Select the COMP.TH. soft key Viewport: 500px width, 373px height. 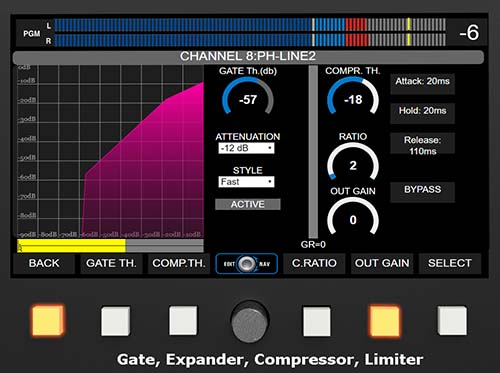[179, 263]
